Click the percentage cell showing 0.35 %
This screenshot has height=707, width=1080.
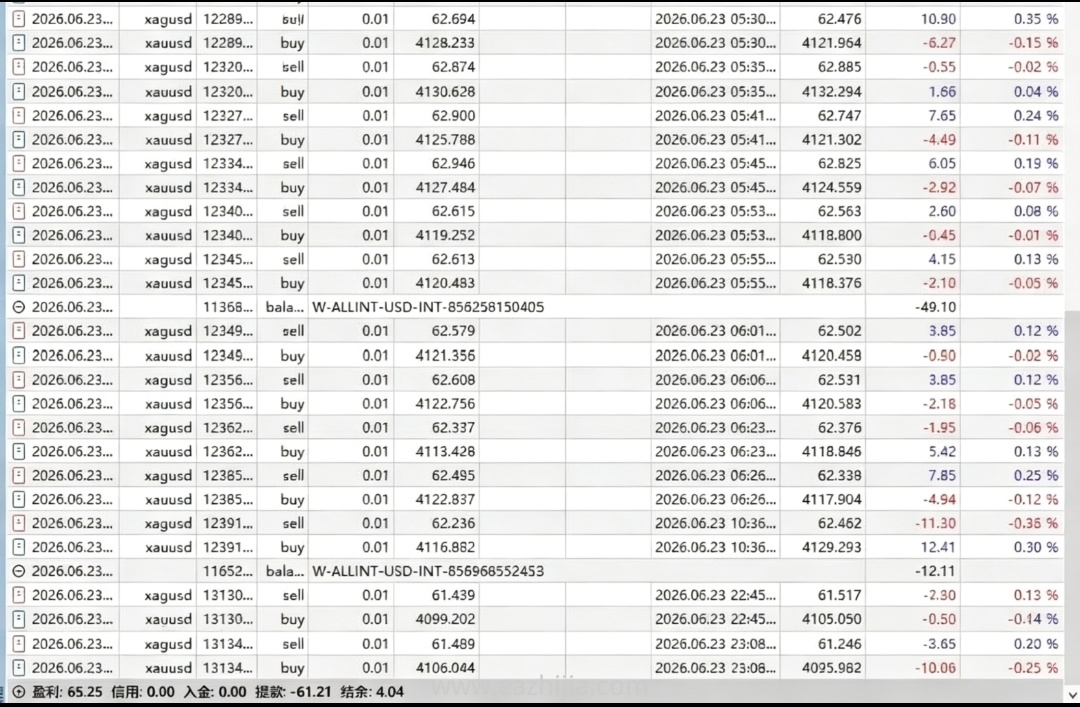click(x=1035, y=19)
